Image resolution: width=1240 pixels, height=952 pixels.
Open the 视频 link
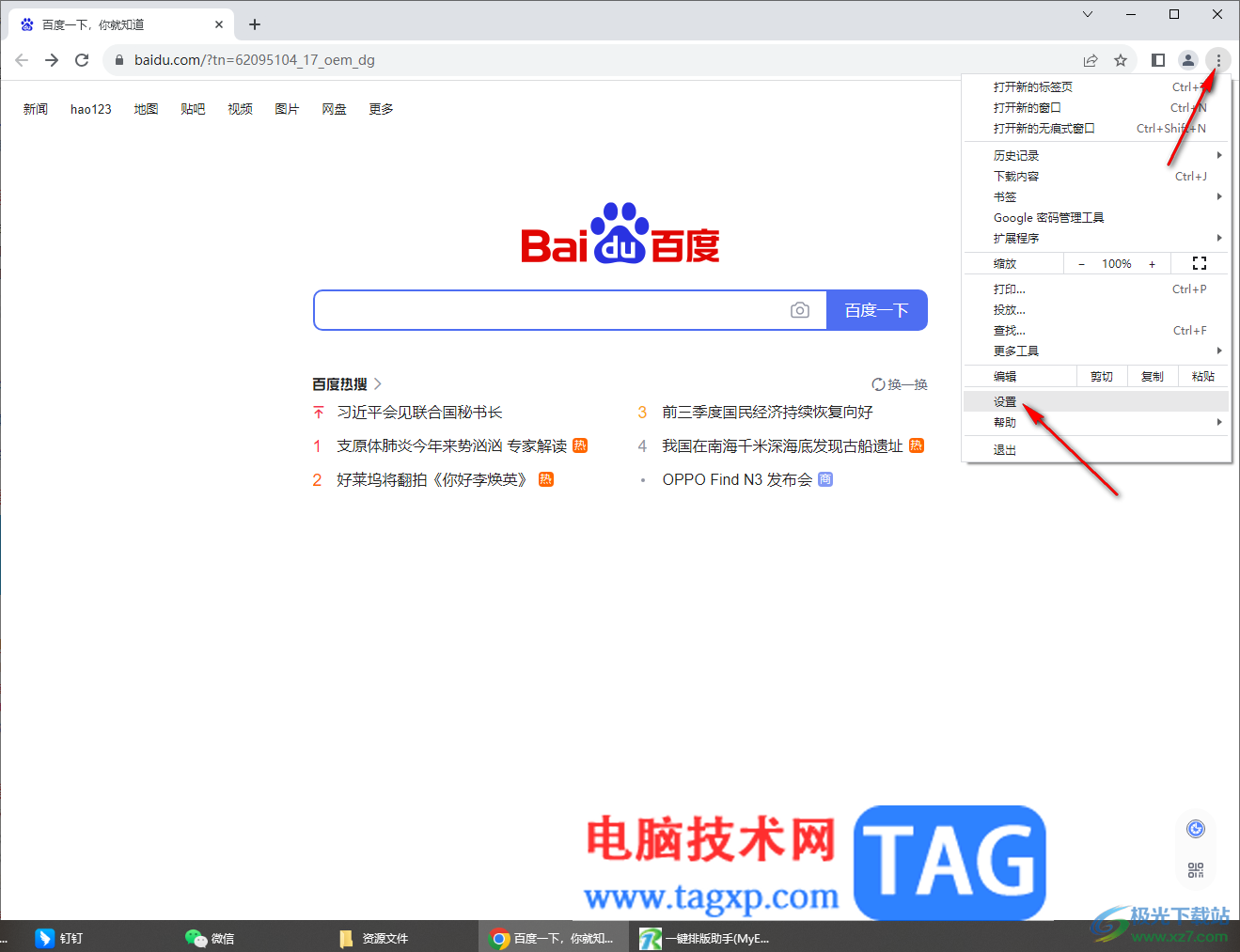[x=240, y=109]
